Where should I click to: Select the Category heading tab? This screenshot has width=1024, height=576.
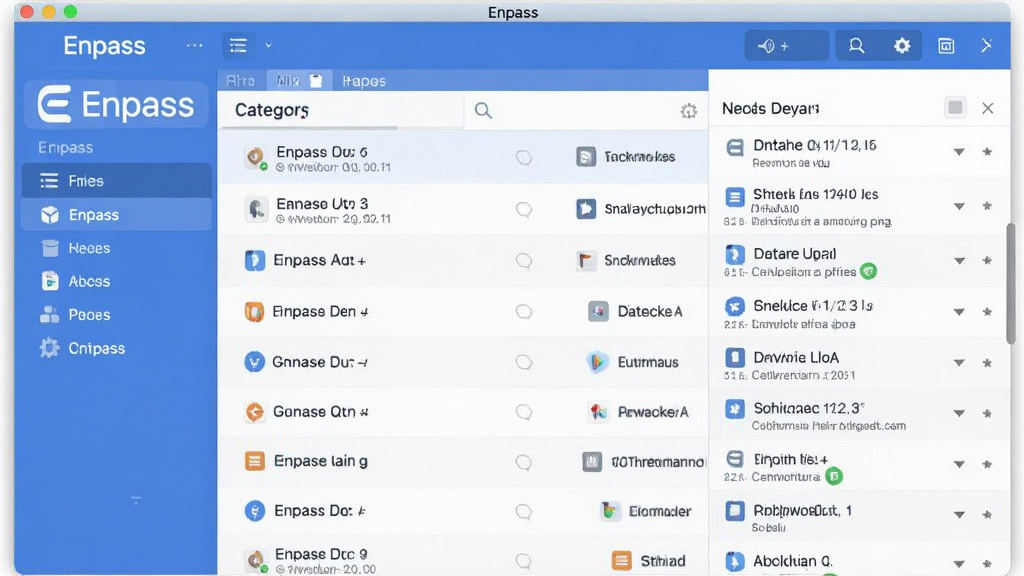272,110
